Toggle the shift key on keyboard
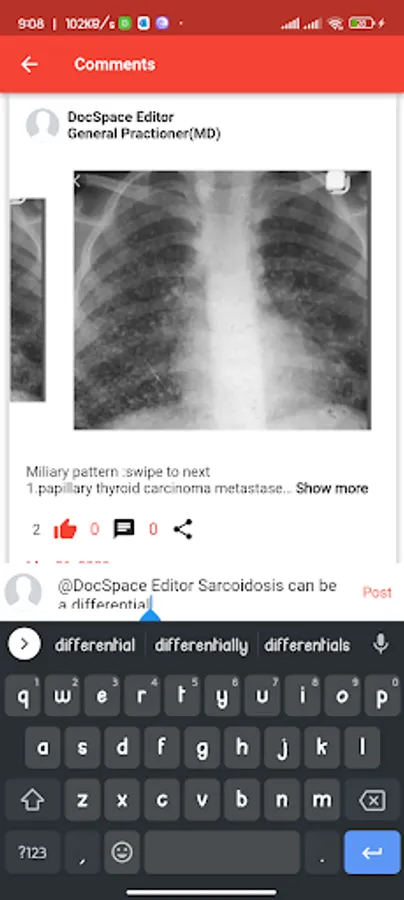The image size is (404, 900). point(32,800)
